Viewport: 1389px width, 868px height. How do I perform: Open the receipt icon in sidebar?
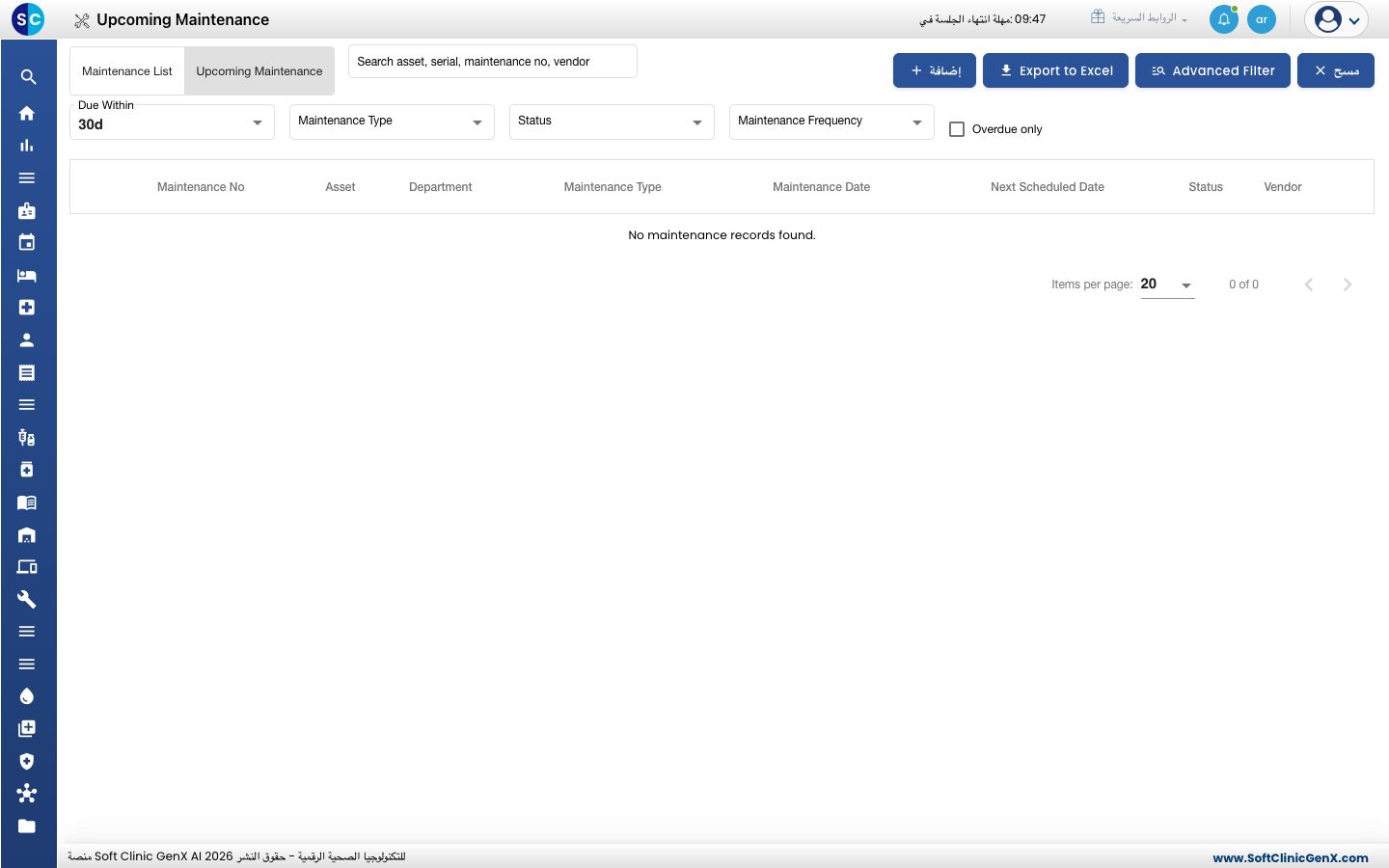tap(27, 372)
